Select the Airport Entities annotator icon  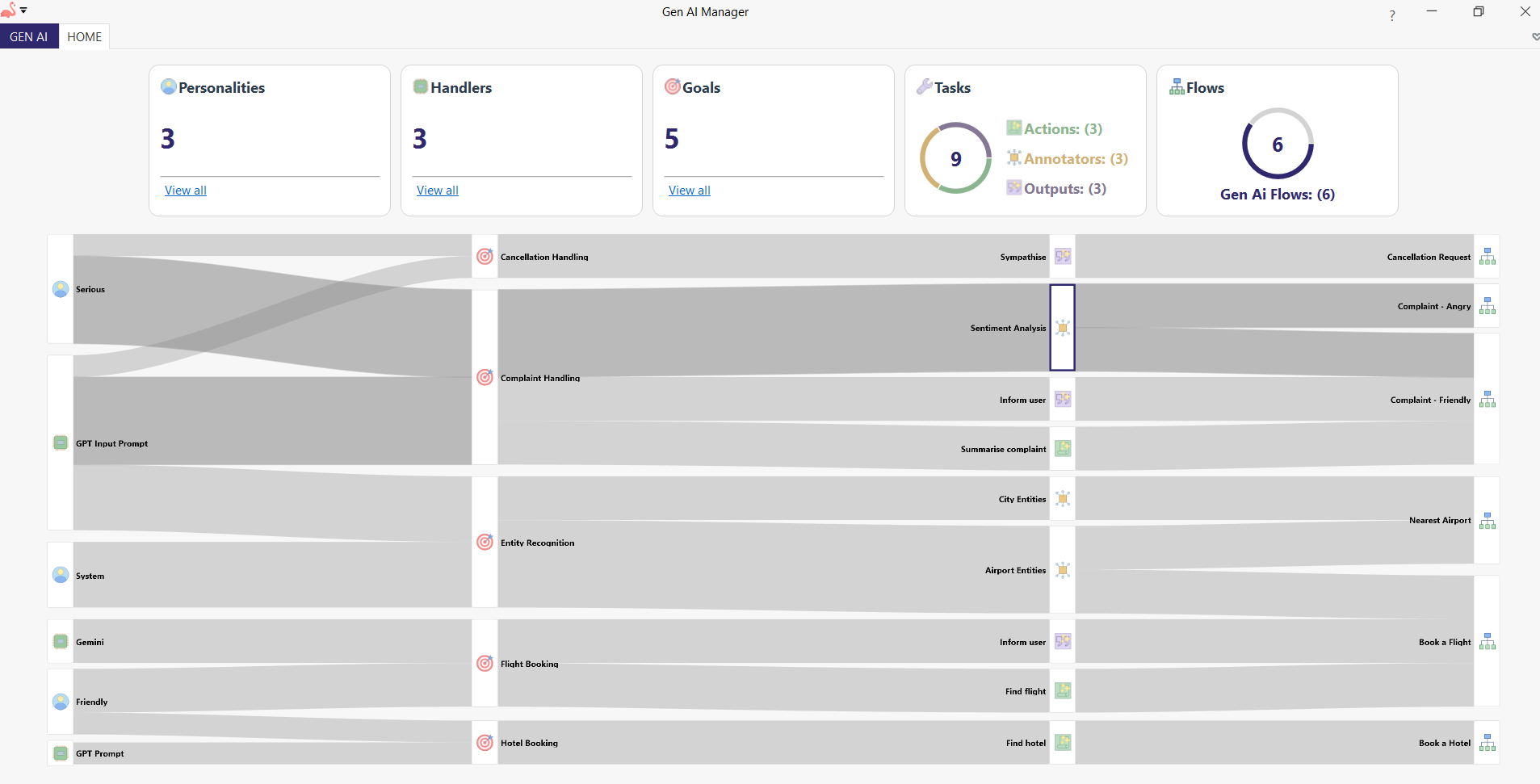pos(1062,569)
